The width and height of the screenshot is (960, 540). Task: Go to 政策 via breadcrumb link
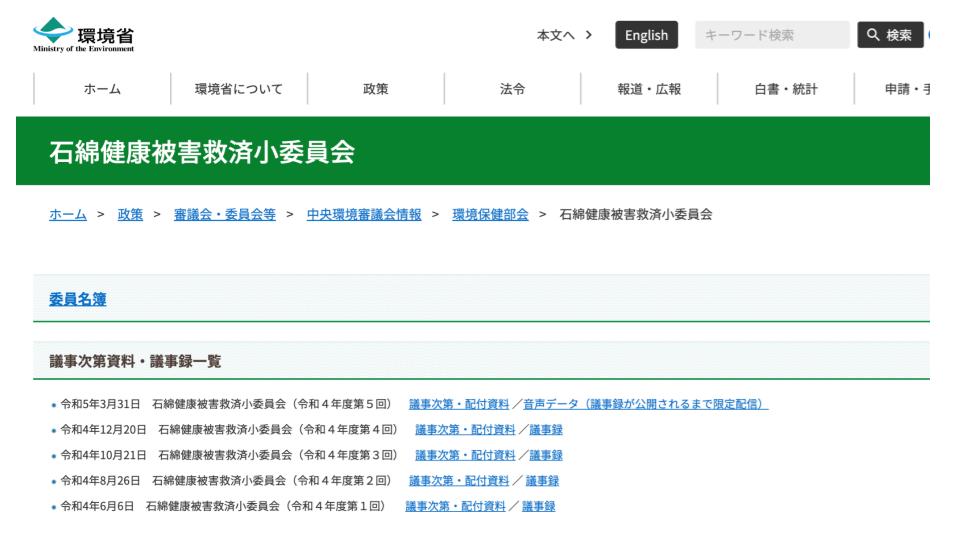click(130, 214)
